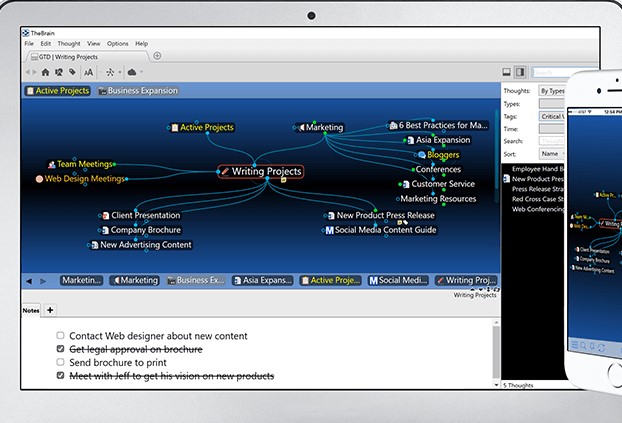Image resolution: width=622 pixels, height=423 pixels.
Task: Open Business Ex... in the history bar
Action: pos(196,281)
